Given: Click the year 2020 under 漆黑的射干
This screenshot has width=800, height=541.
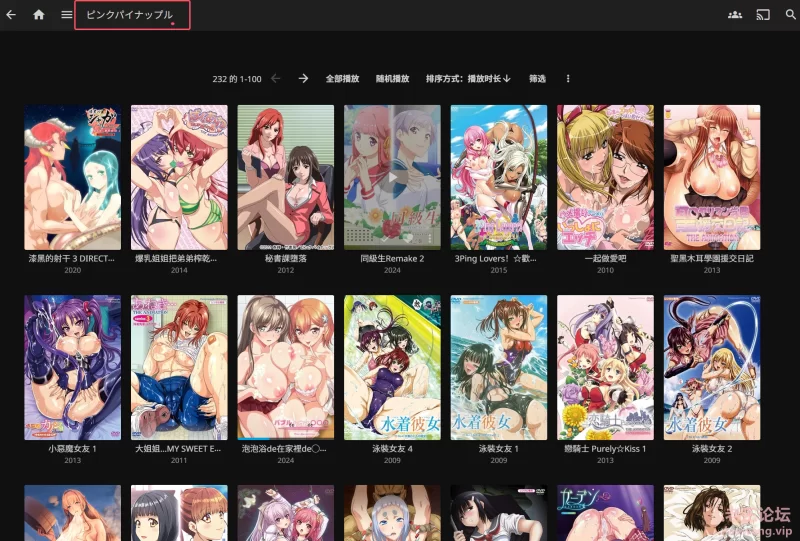Looking at the screenshot, I should 72,270.
